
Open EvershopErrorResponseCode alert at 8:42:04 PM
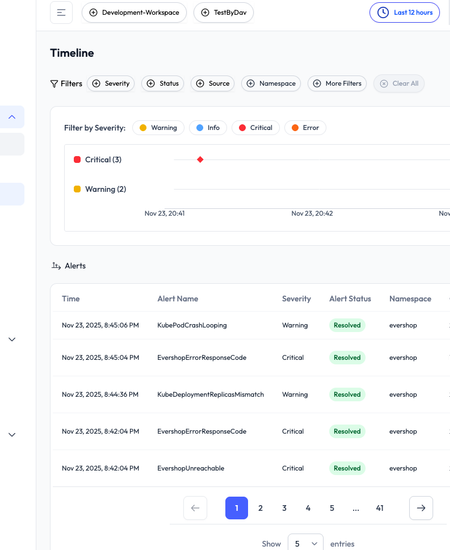pos(202,431)
